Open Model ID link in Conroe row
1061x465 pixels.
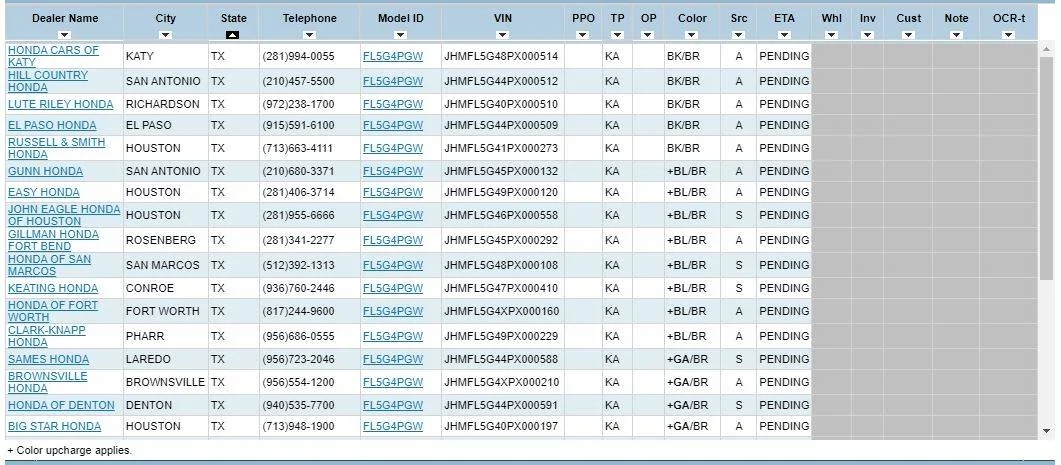(392, 288)
